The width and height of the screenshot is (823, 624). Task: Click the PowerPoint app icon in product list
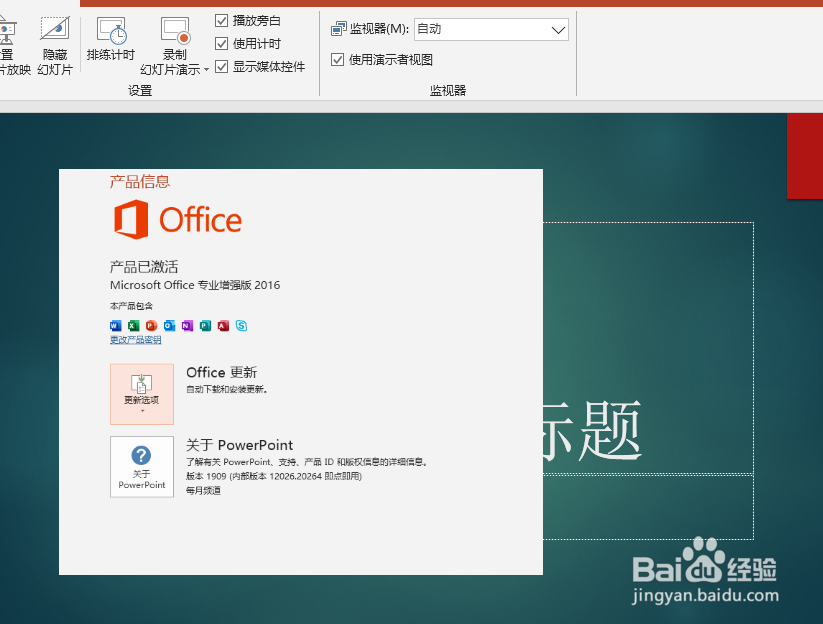[x=152, y=326]
